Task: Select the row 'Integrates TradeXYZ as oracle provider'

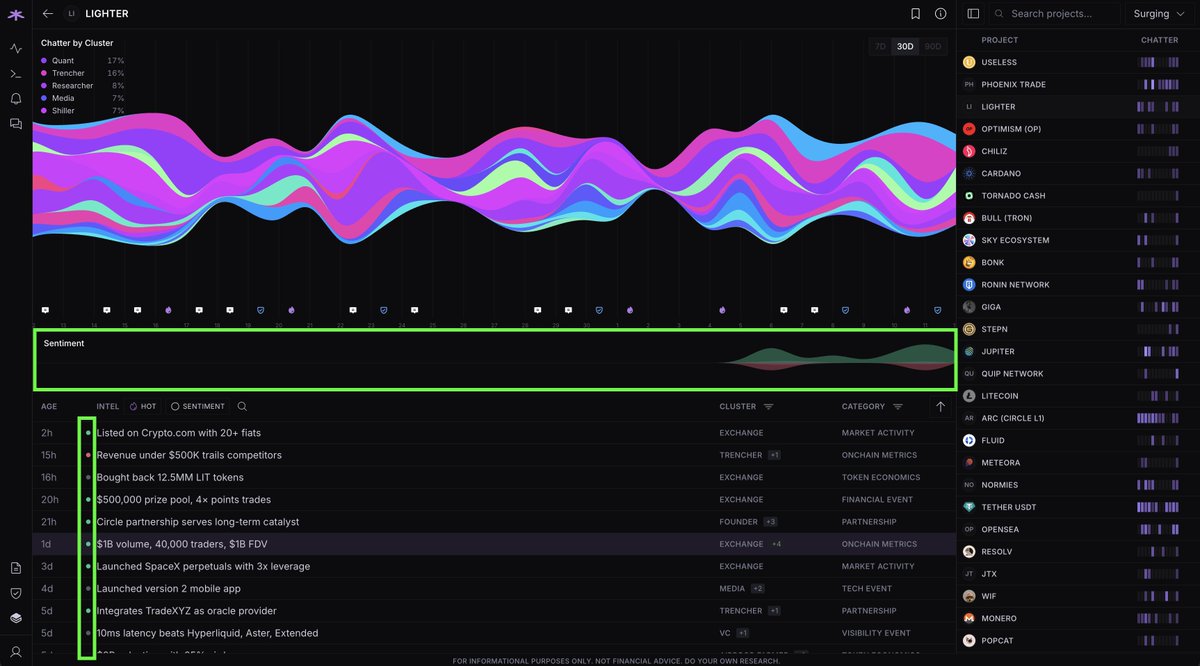Action: (494, 611)
